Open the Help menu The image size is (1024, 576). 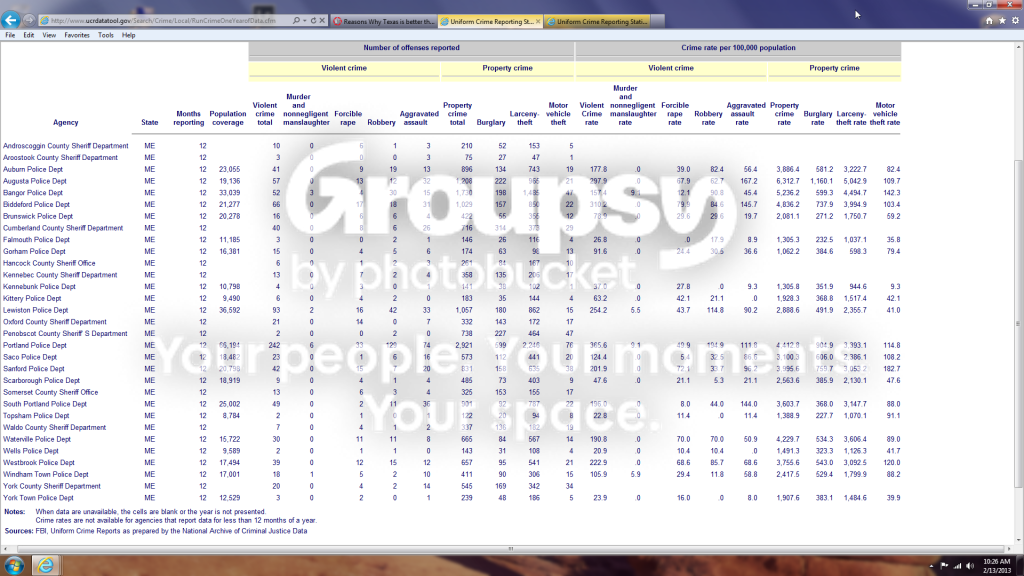[129, 35]
